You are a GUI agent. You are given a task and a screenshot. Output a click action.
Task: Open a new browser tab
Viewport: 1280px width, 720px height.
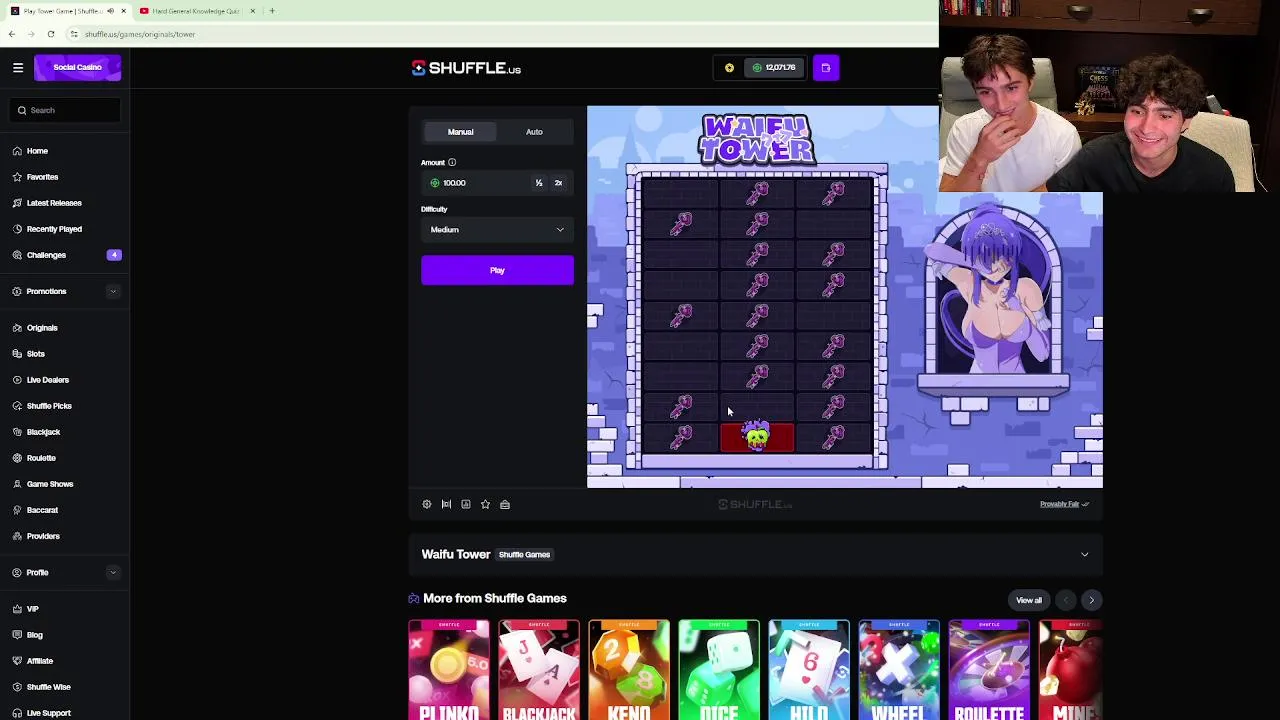[272, 11]
